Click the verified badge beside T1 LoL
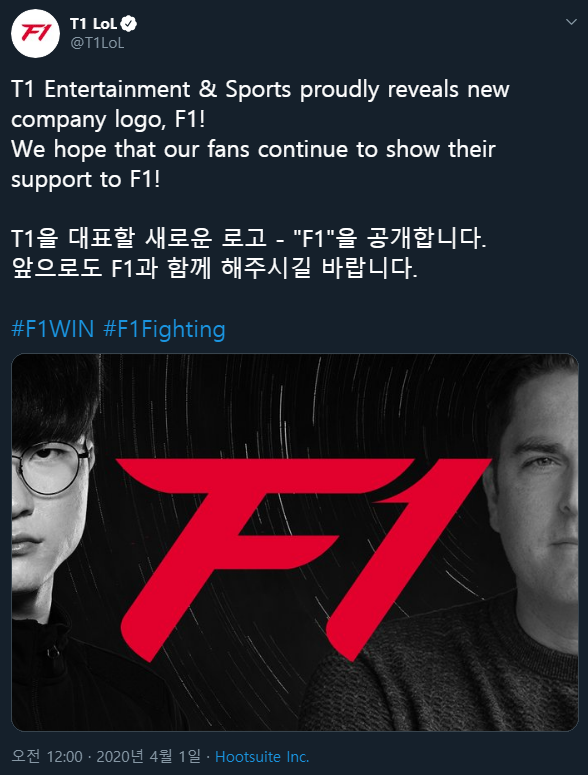The image size is (588, 775). pyautogui.click(x=129, y=23)
